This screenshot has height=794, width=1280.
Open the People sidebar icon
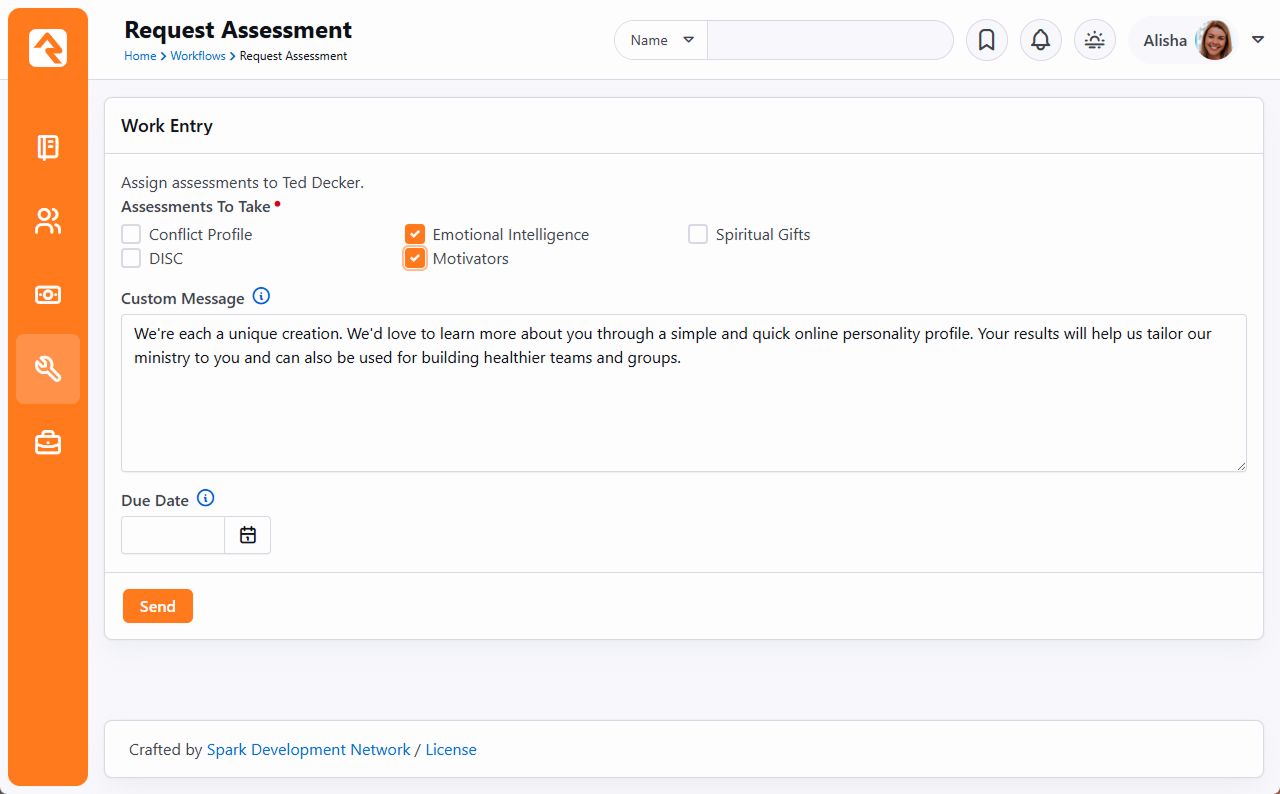48,221
